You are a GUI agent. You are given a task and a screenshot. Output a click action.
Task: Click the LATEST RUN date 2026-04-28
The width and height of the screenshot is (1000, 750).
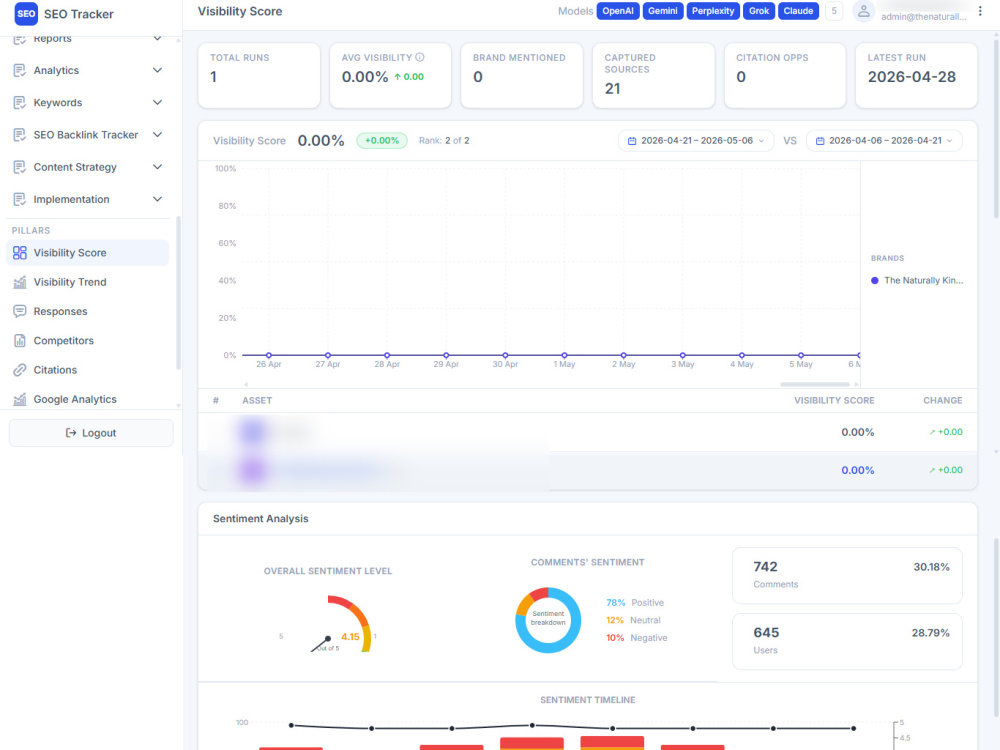tap(911, 77)
